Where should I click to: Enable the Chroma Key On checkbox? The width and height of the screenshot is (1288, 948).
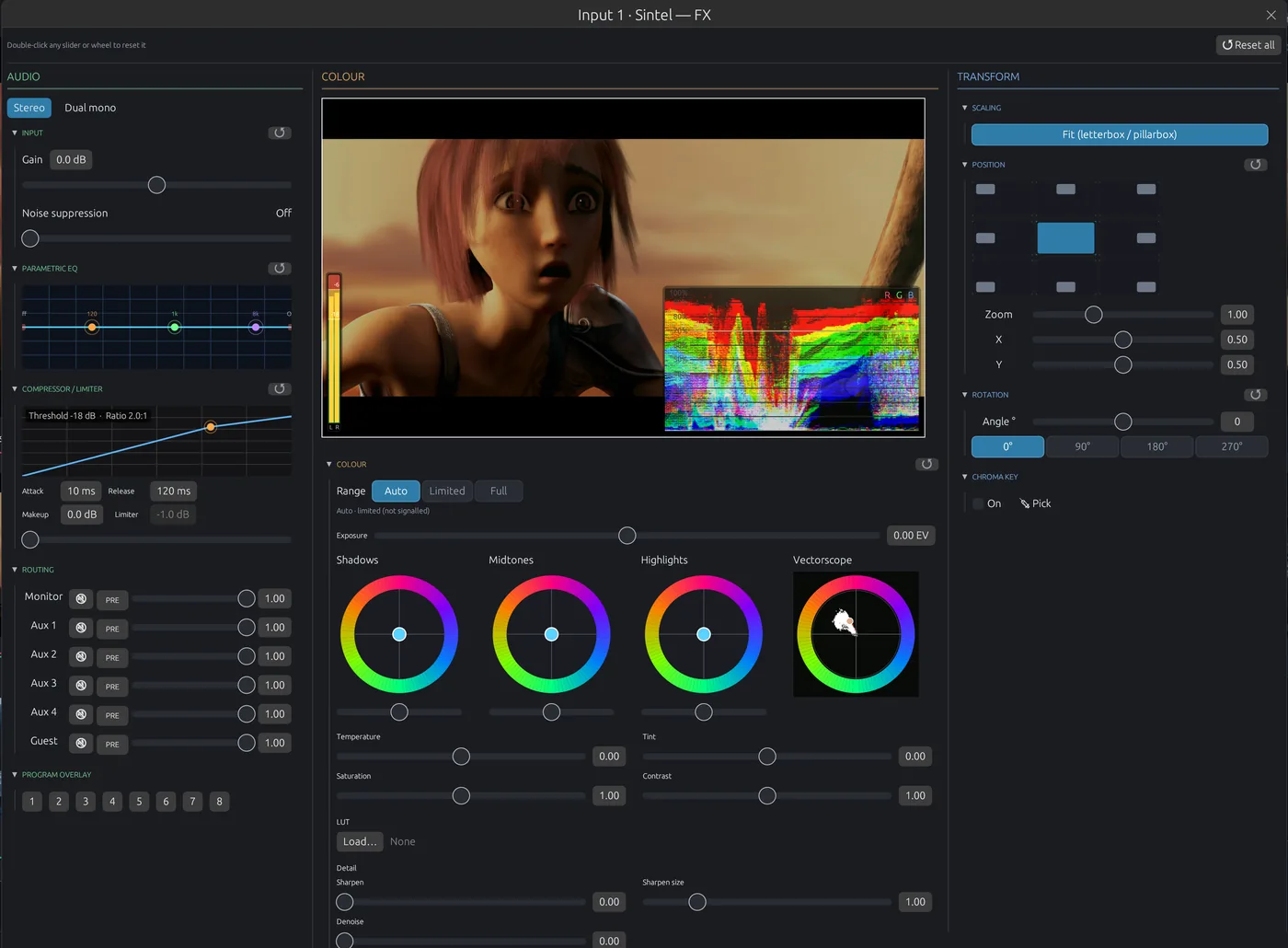click(x=978, y=503)
